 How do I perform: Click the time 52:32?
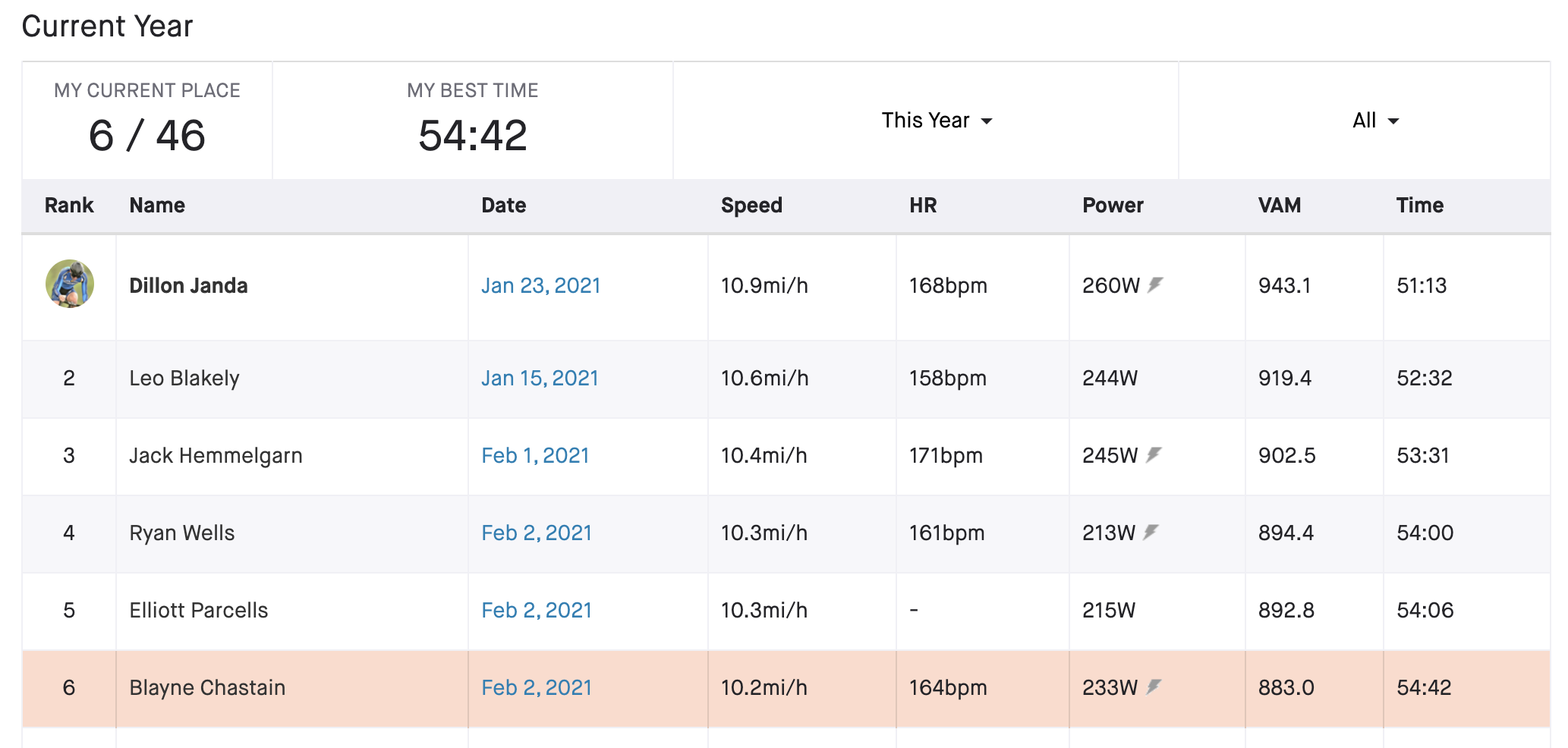coord(1425,378)
